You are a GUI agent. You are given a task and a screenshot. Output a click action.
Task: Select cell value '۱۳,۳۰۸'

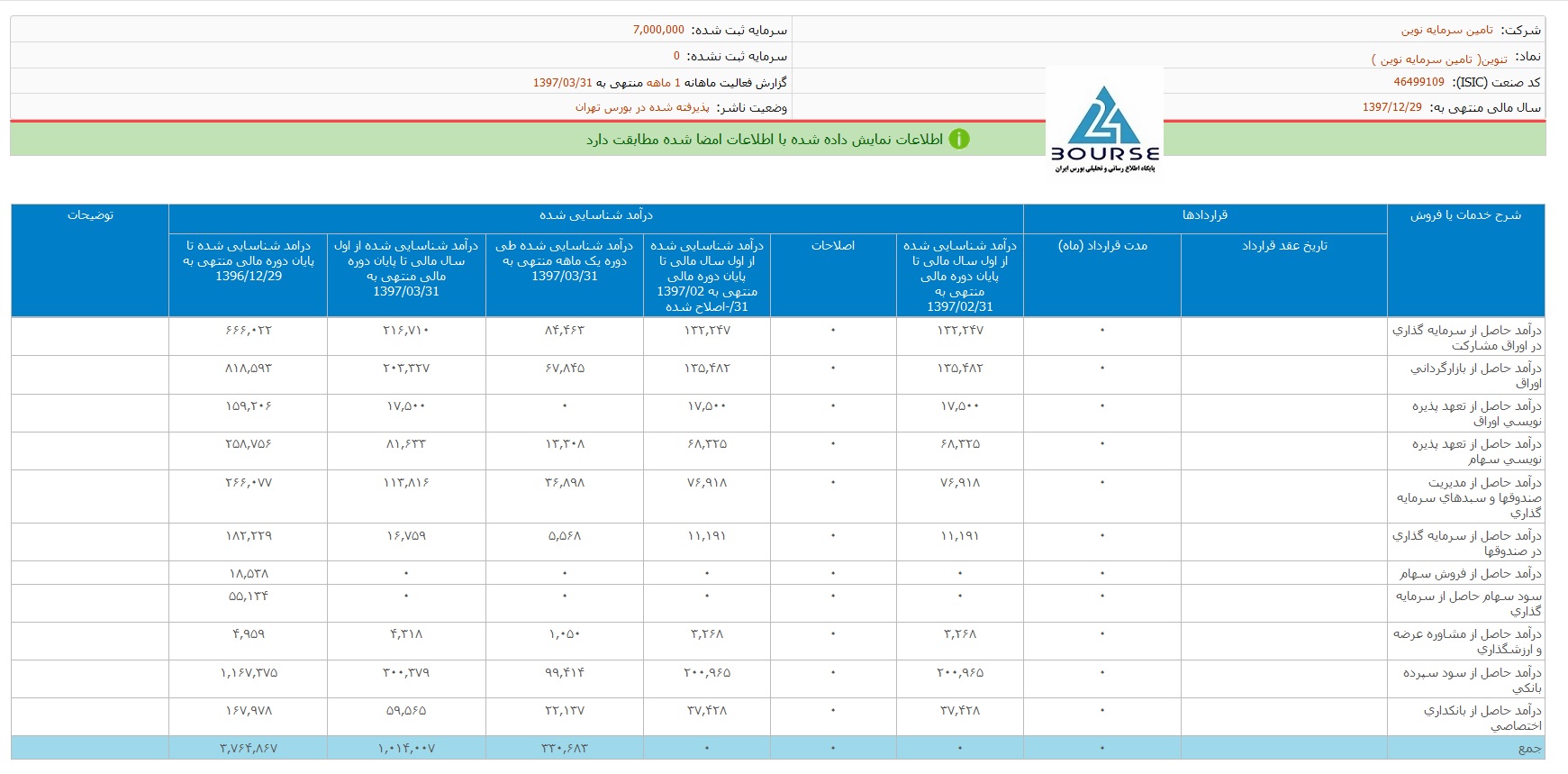[565, 444]
